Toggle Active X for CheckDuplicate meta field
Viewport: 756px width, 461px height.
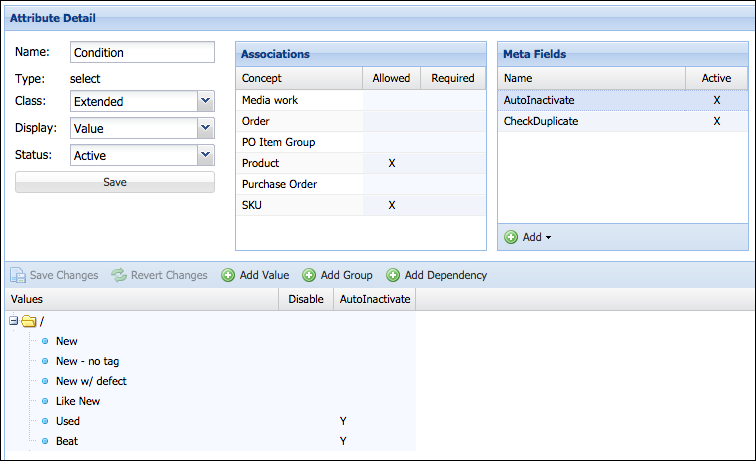tap(716, 121)
